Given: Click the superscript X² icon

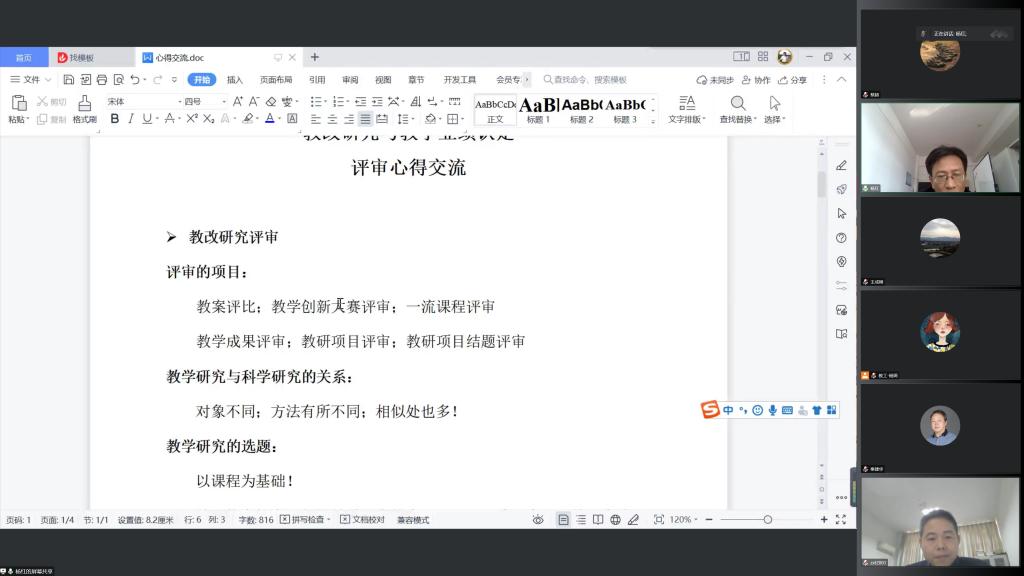Looking at the screenshot, I should (x=191, y=119).
